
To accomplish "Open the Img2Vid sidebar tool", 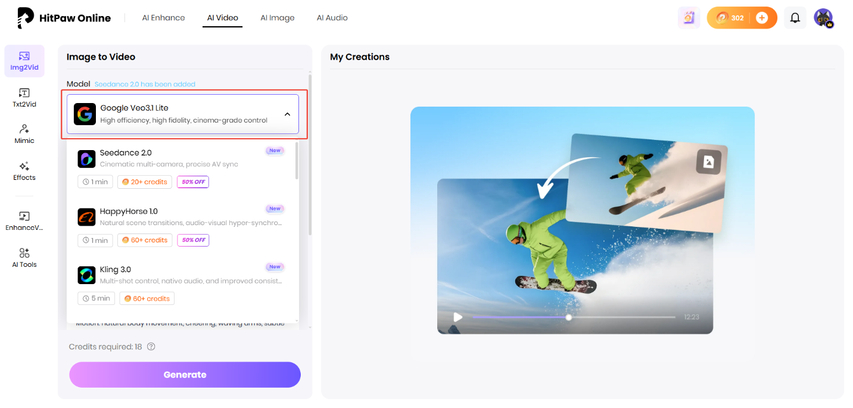I will (x=24, y=61).
